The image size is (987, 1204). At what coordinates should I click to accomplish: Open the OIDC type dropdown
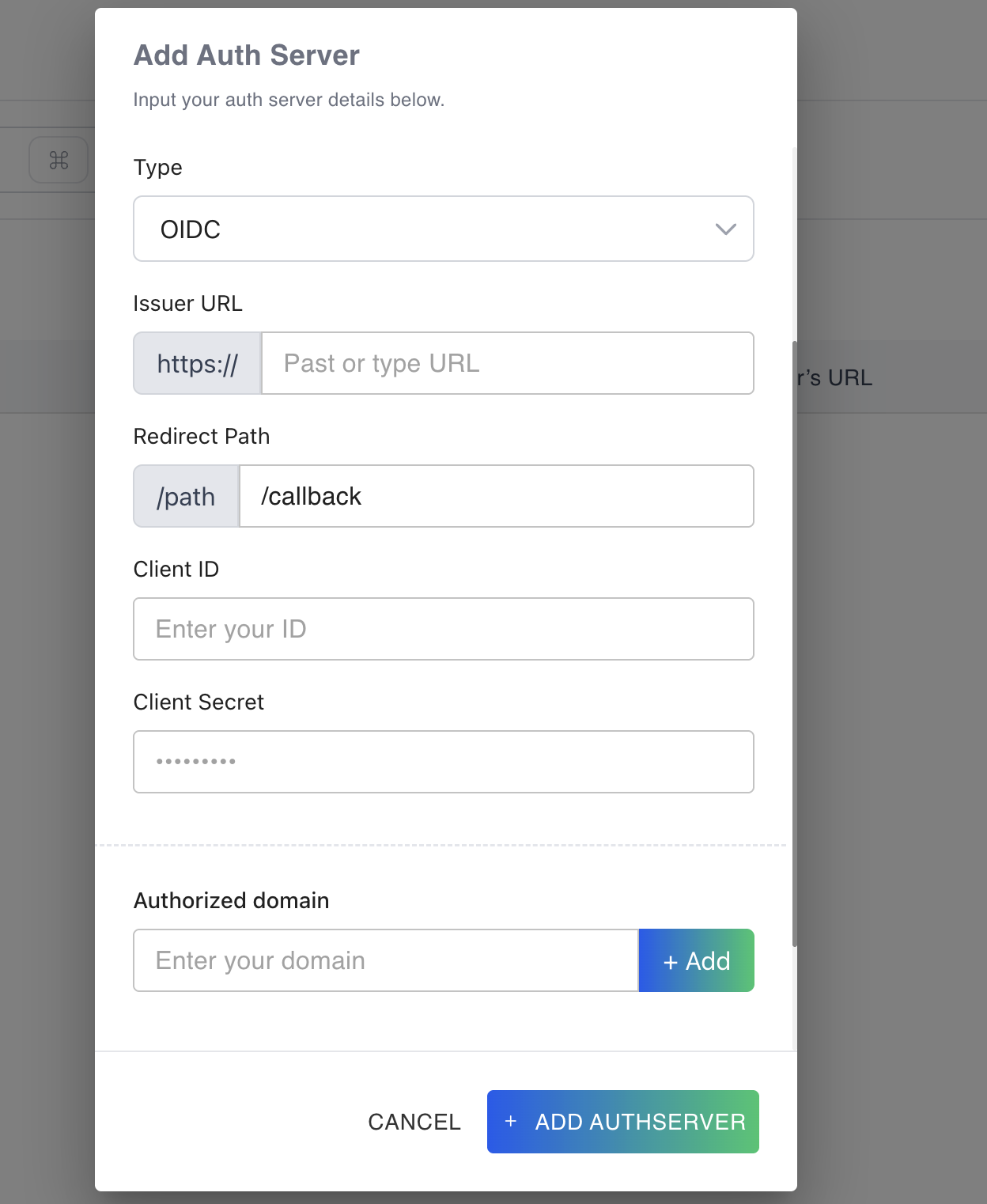(443, 229)
